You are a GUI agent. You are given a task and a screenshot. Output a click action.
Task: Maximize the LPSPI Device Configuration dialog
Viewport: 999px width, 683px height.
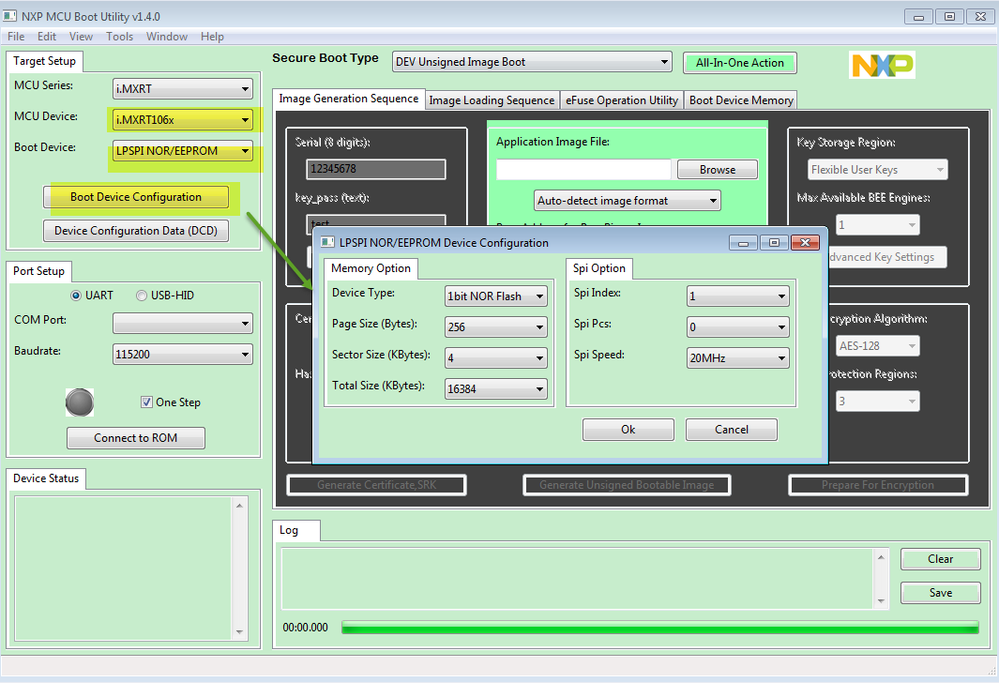click(773, 243)
